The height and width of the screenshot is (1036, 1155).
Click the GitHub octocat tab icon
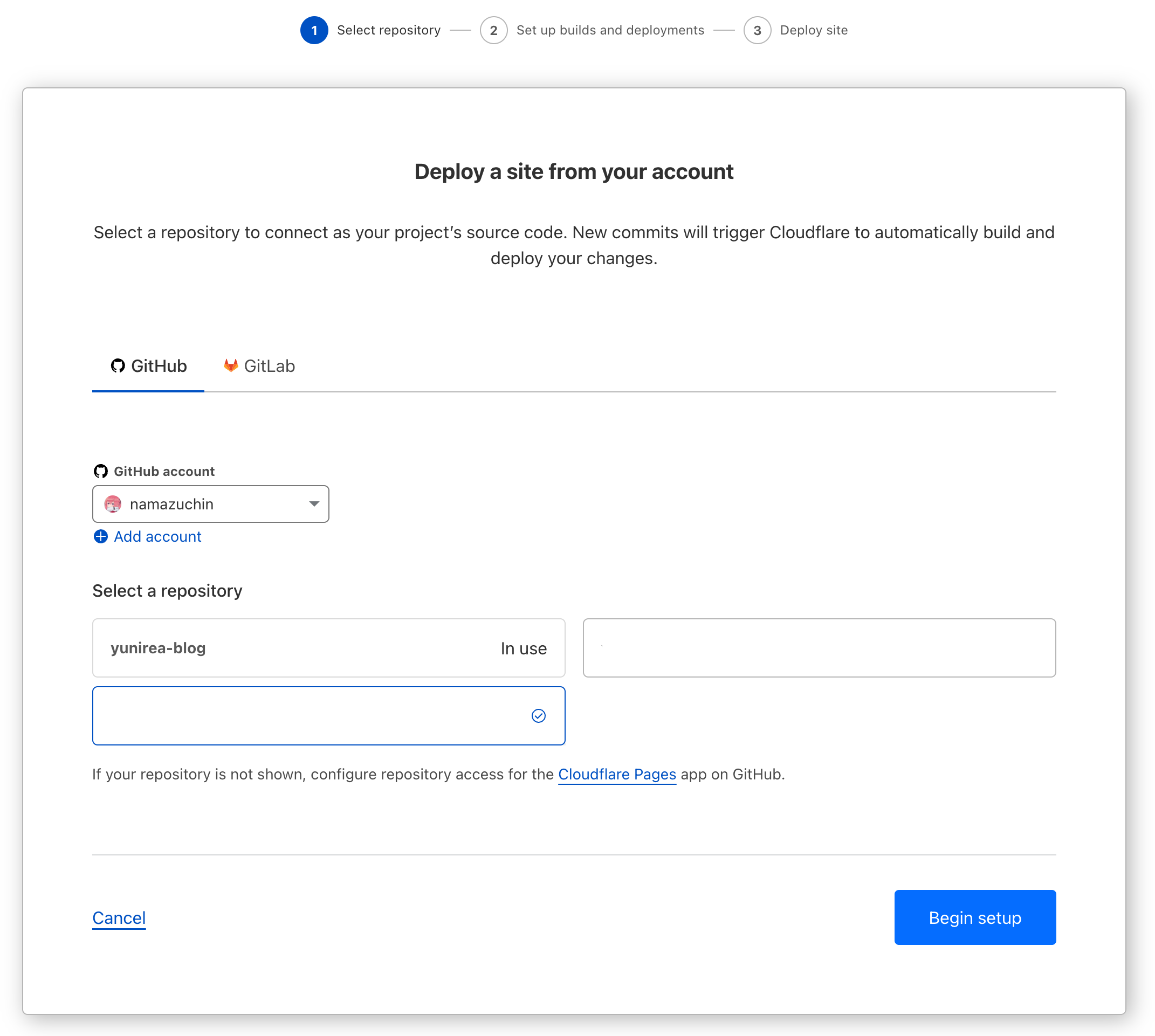point(118,365)
